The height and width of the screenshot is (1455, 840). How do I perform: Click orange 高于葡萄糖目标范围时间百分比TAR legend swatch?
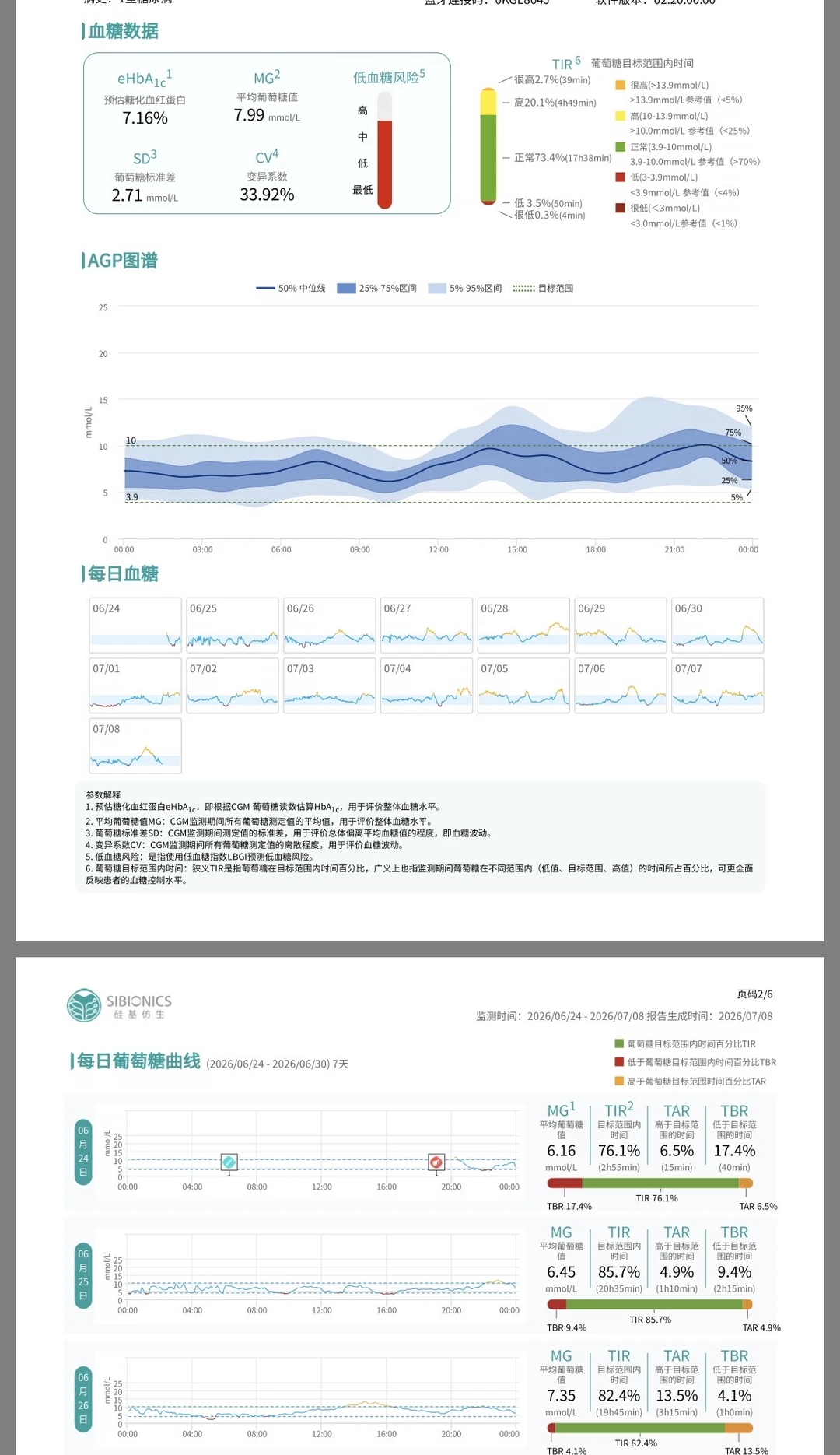[619, 1081]
